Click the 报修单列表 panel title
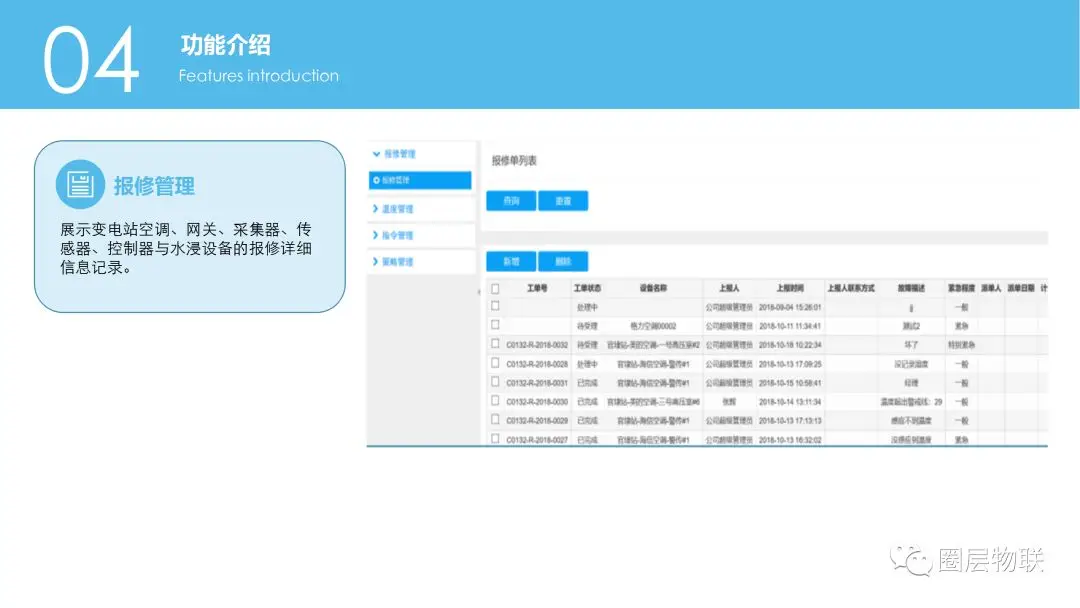This screenshot has height=608, width=1080. (x=514, y=161)
